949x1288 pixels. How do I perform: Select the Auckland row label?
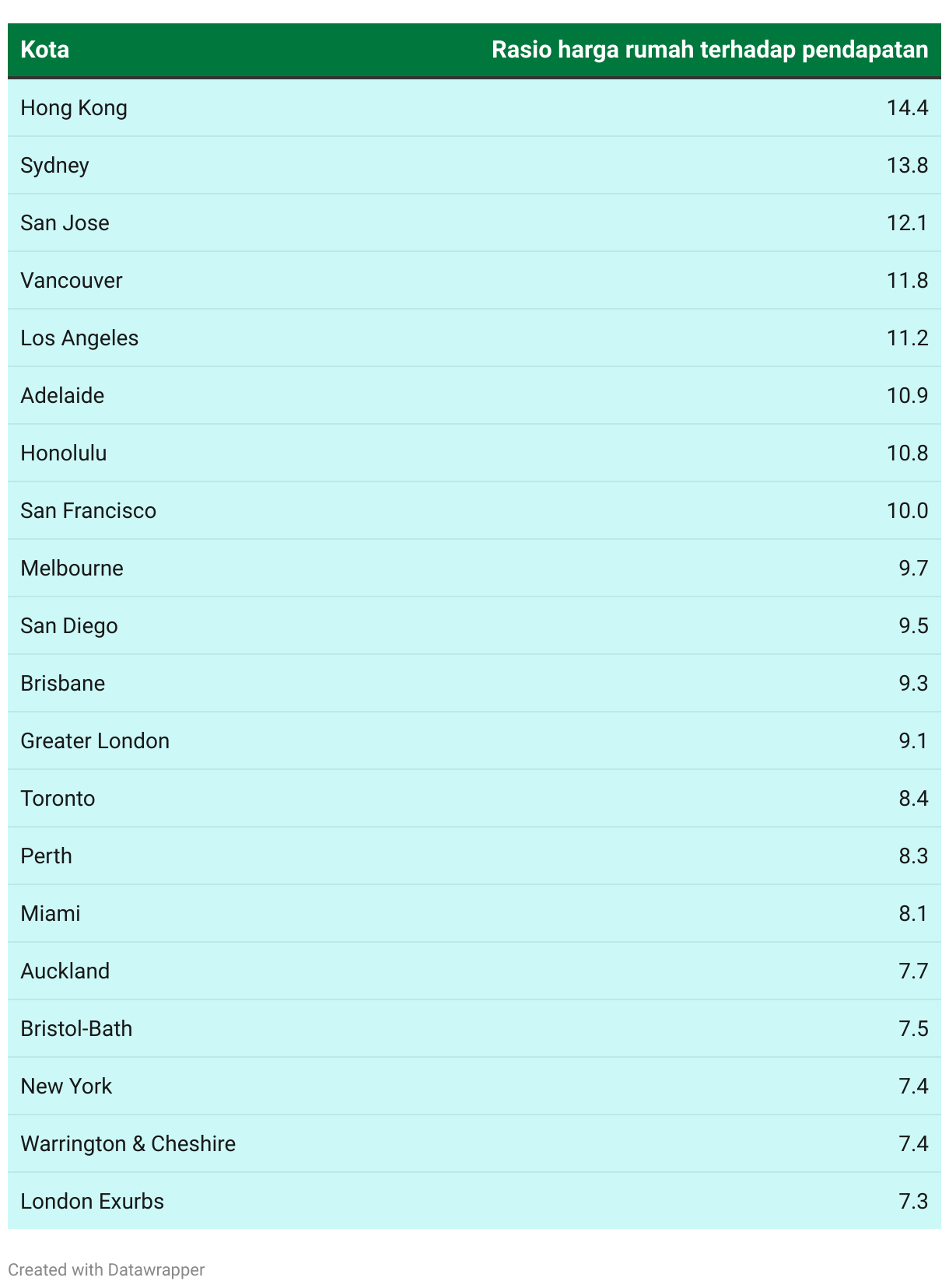pyautogui.click(x=65, y=971)
